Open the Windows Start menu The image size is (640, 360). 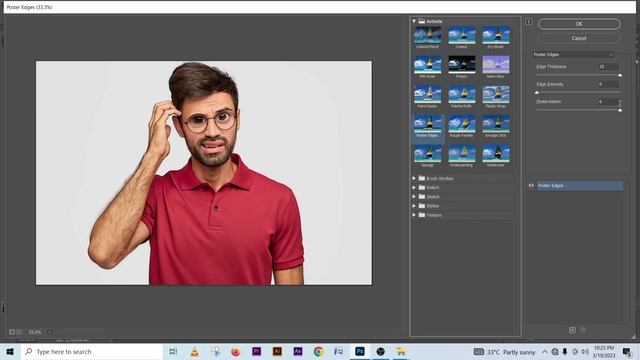click(10, 351)
